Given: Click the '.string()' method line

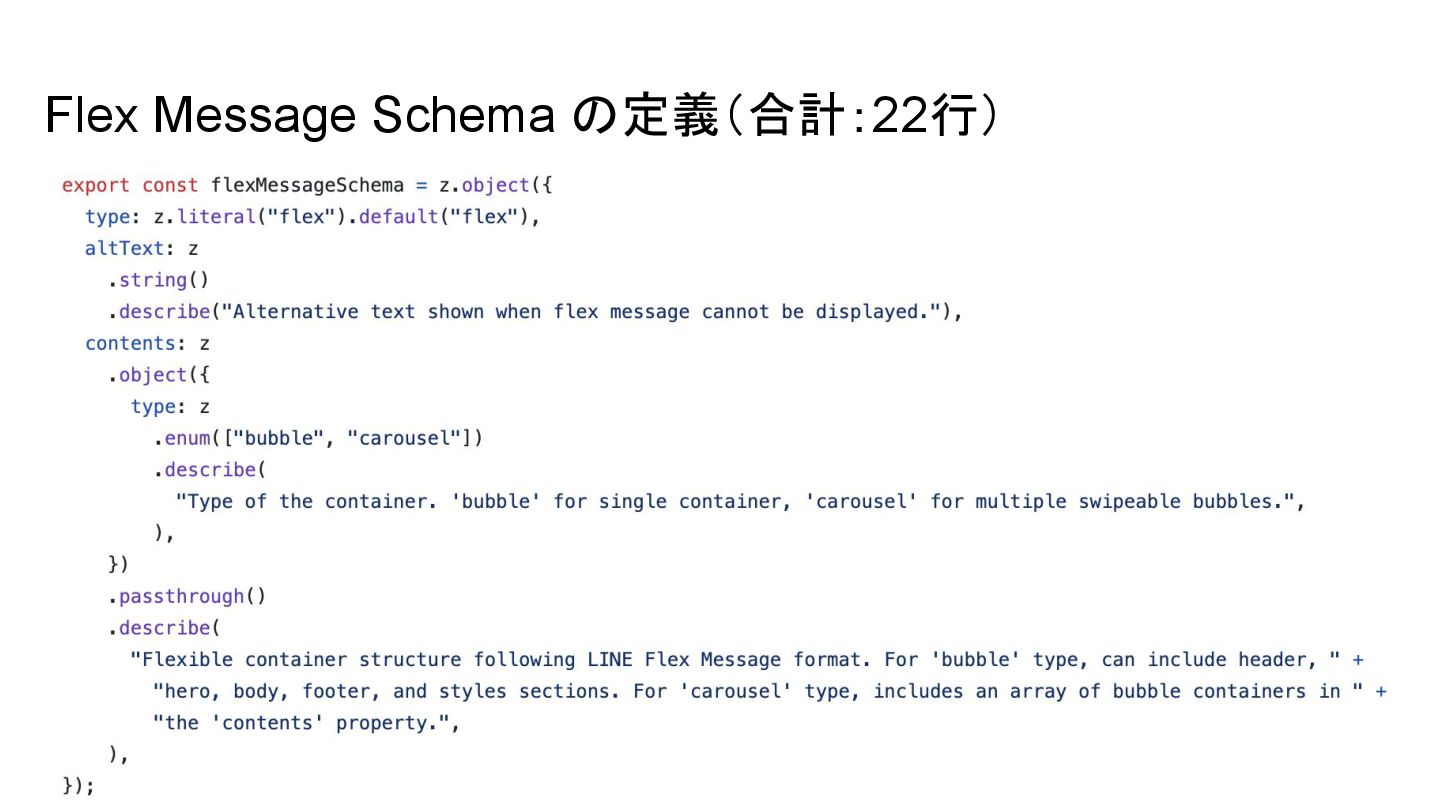Looking at the screenshot, I should point(158,280).
